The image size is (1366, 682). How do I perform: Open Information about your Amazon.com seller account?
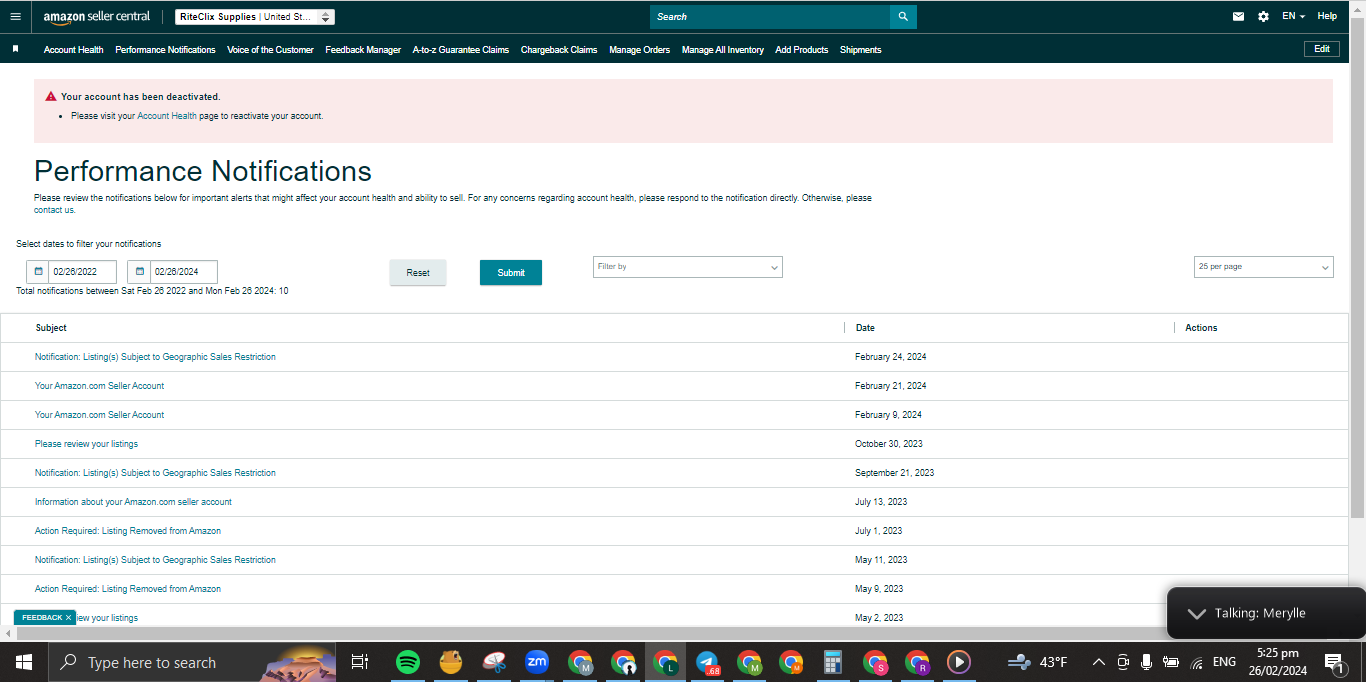(133, 502)
